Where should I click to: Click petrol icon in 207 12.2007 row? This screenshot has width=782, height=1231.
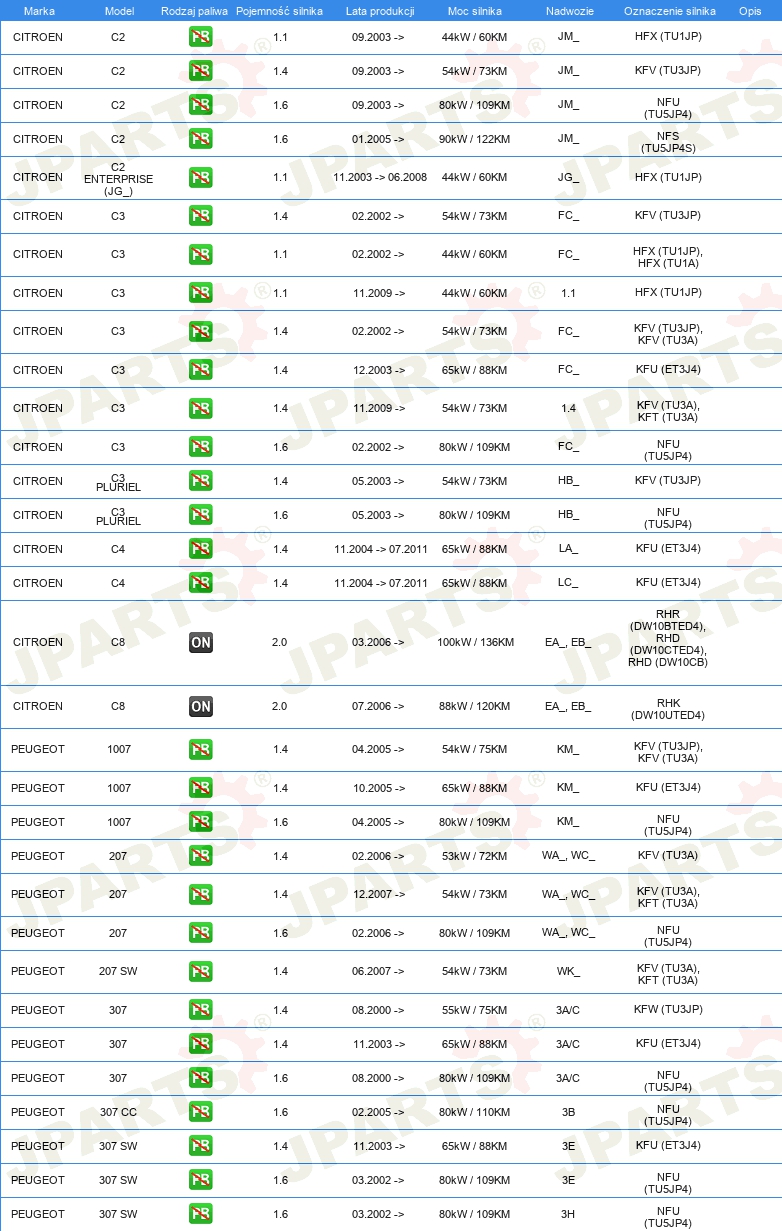click(201, 894)
